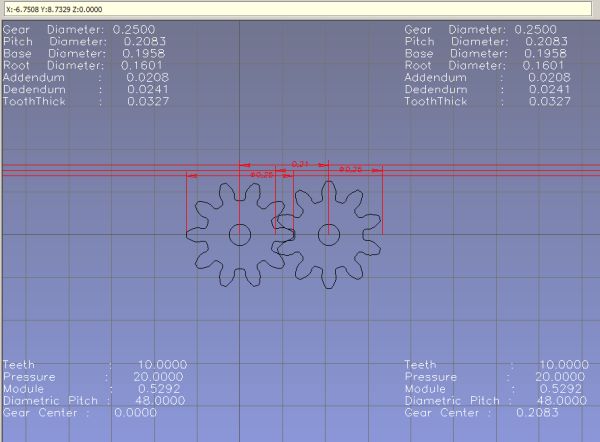Select the Ø0.25 dimension above the right gear
Viewport: 600px width, 442px height.
pyautogui.click(x=350, y=169)
